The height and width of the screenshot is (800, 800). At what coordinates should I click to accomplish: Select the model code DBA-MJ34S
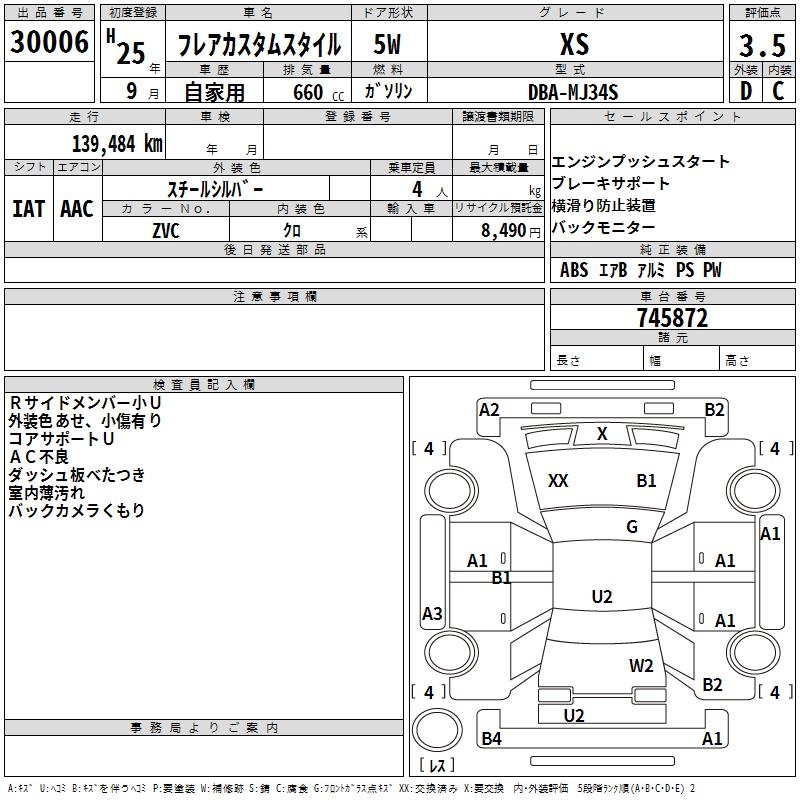point(573,92)
